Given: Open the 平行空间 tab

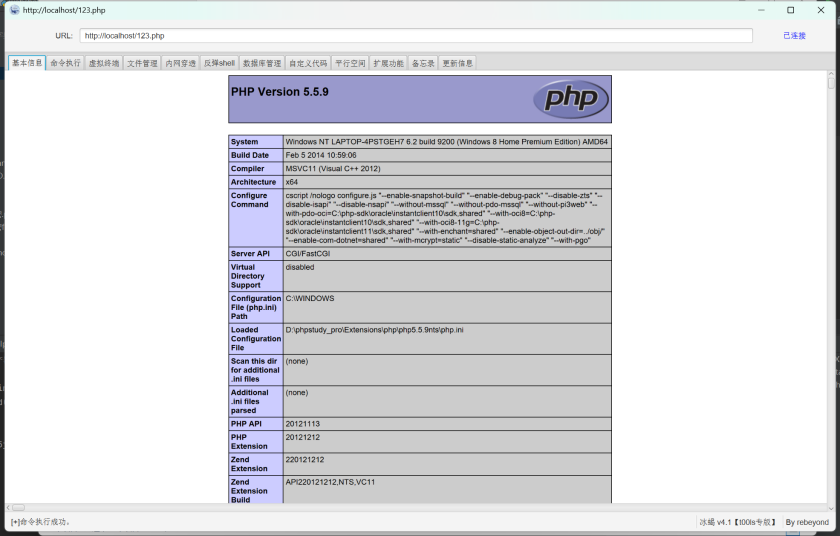Looking at the screenshot, I should coord(350,63).
